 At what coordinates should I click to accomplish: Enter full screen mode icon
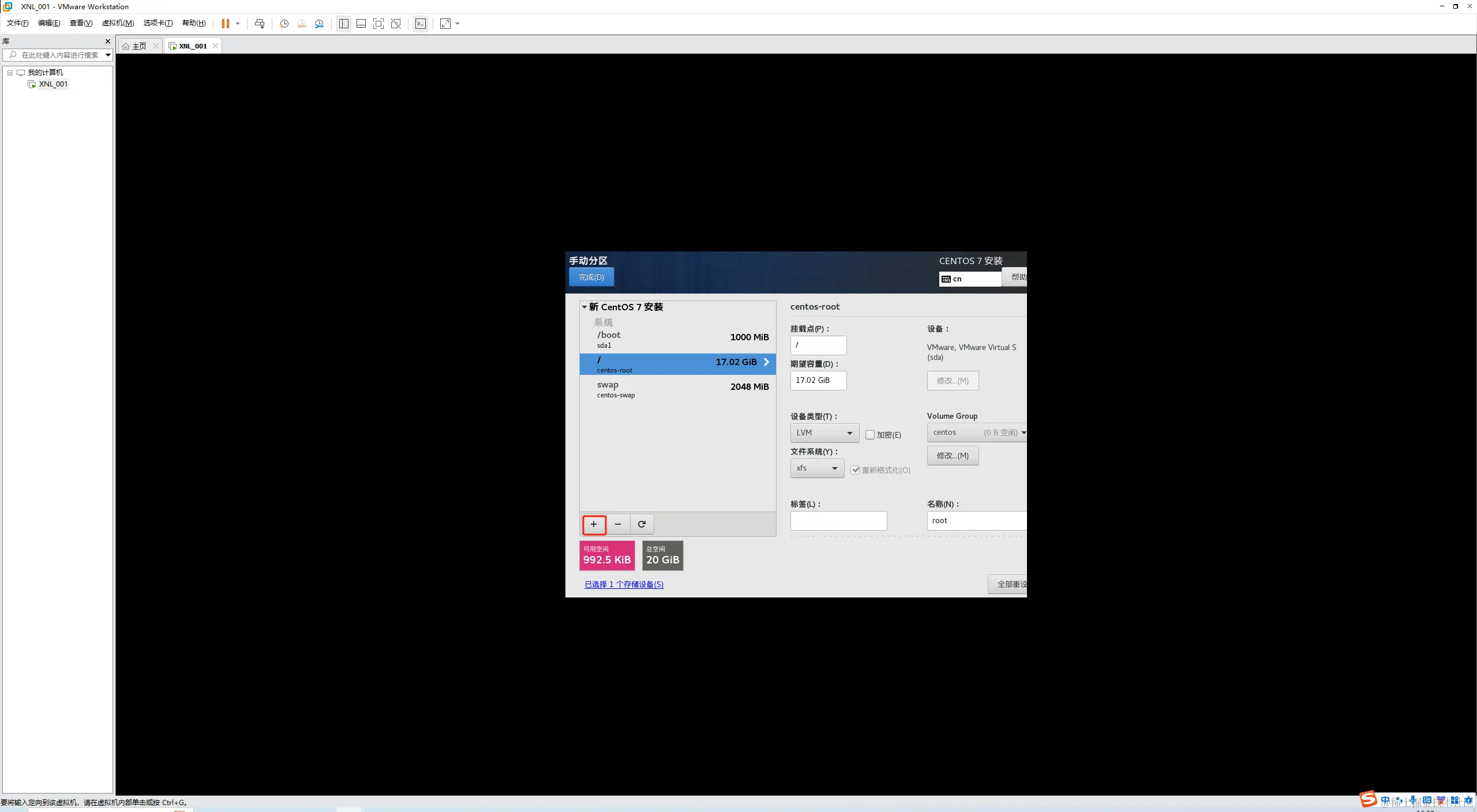378,24
